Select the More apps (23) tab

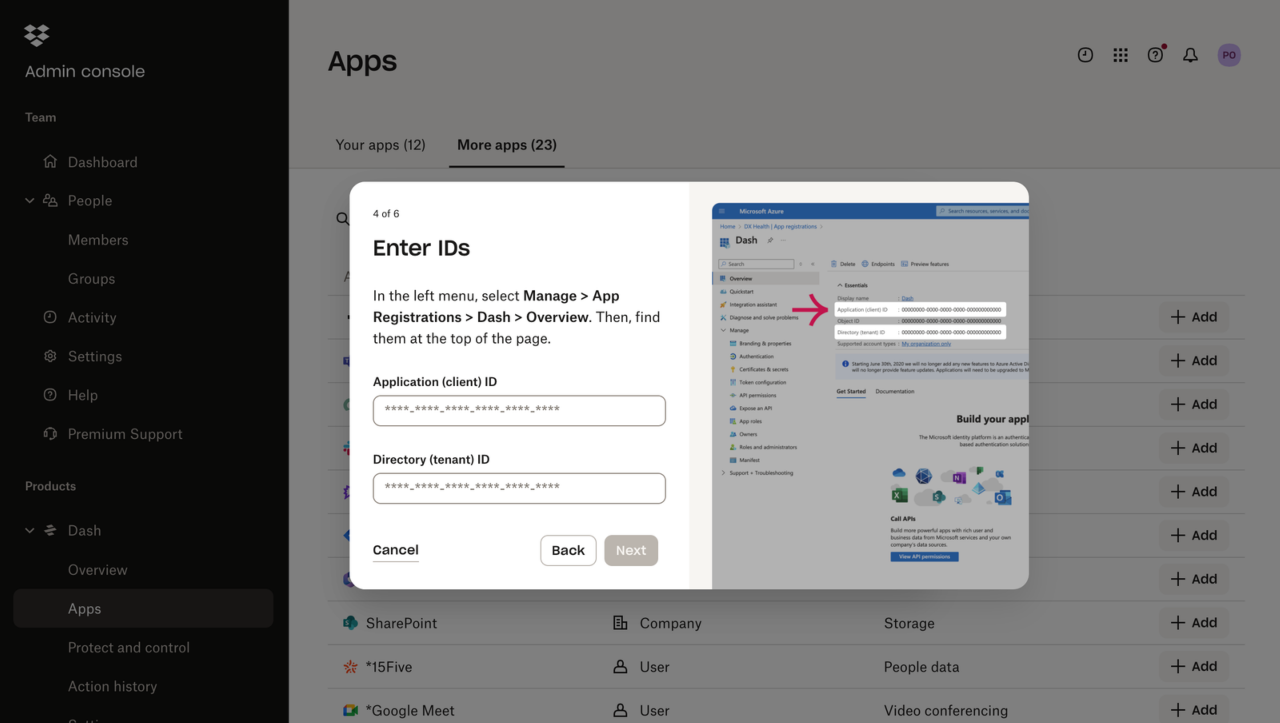click(506, 145)
